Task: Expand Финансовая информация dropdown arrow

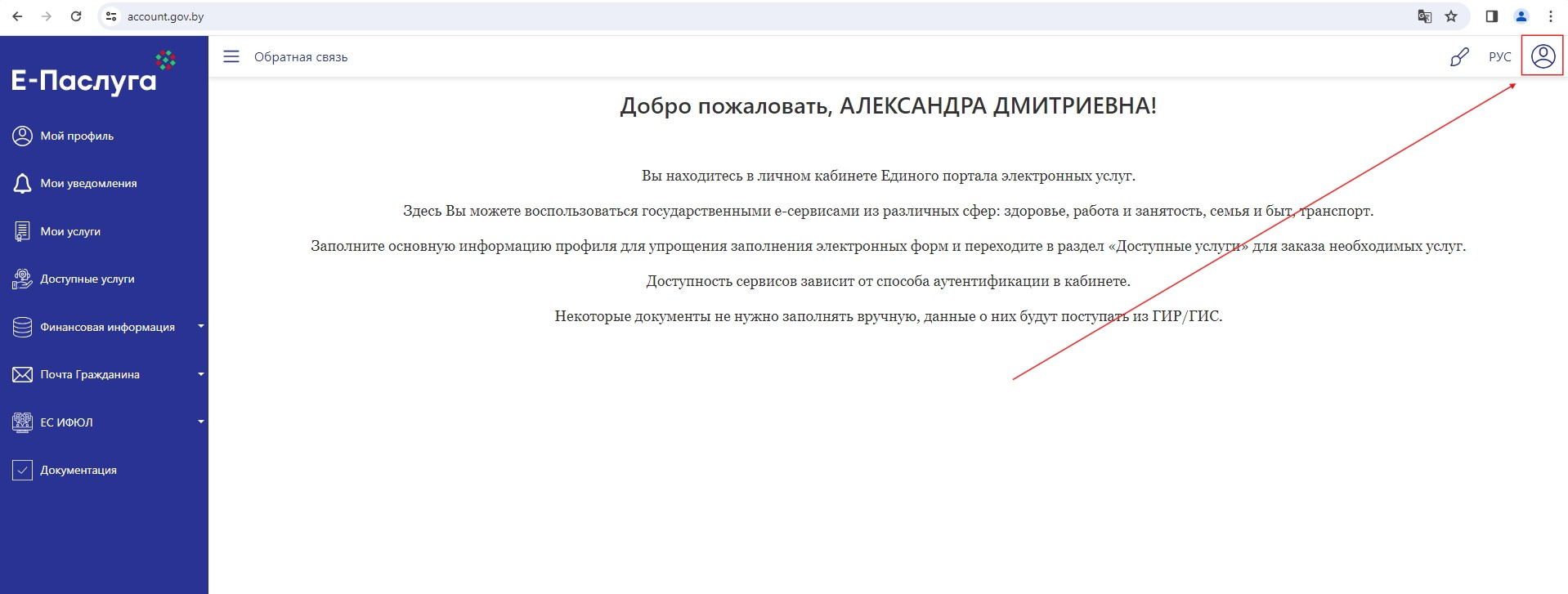Action: click(x=200, y=326)
